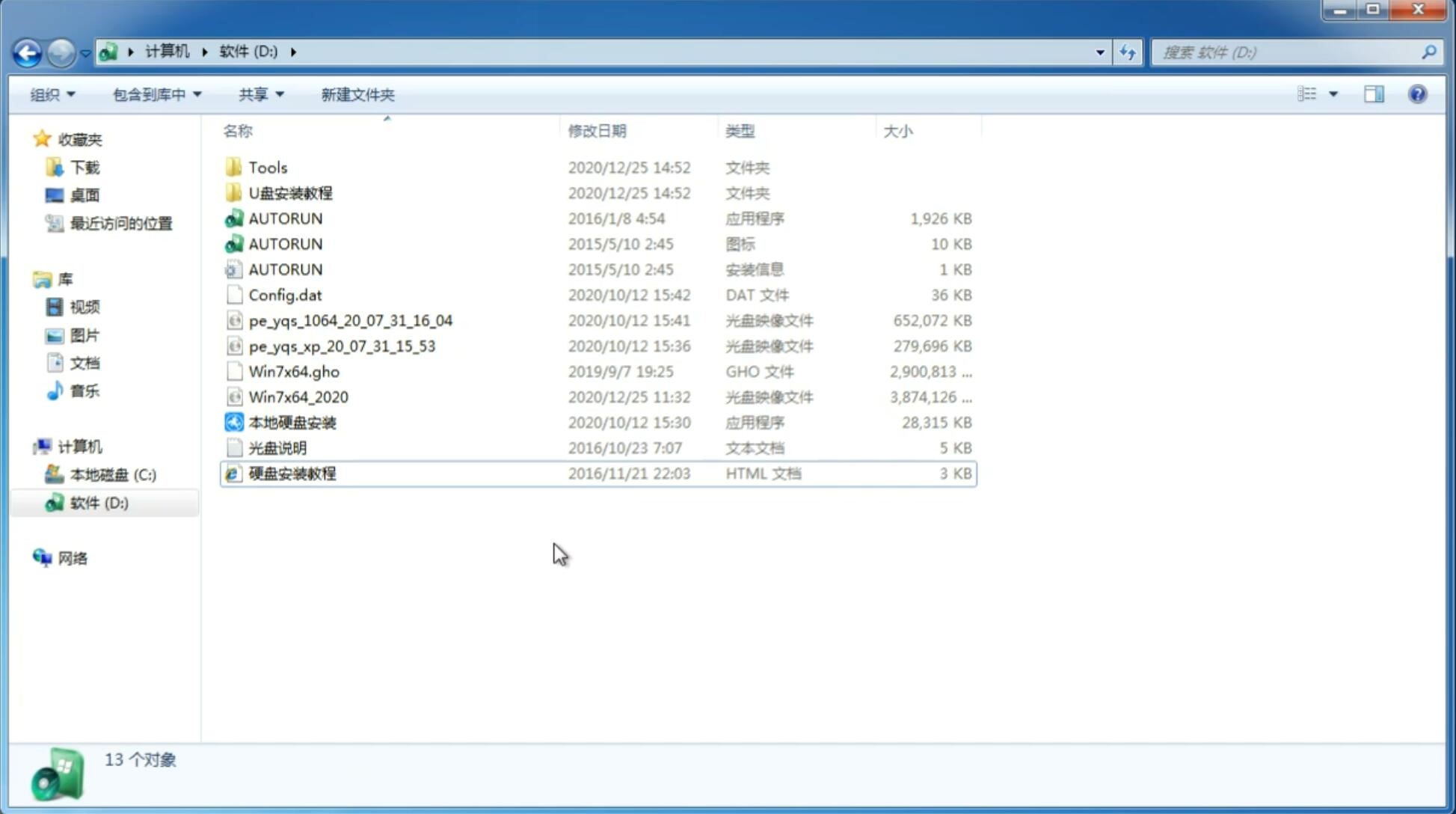
Task: Open Win7x64.gho Ghost file
Action: click(294, 371)
